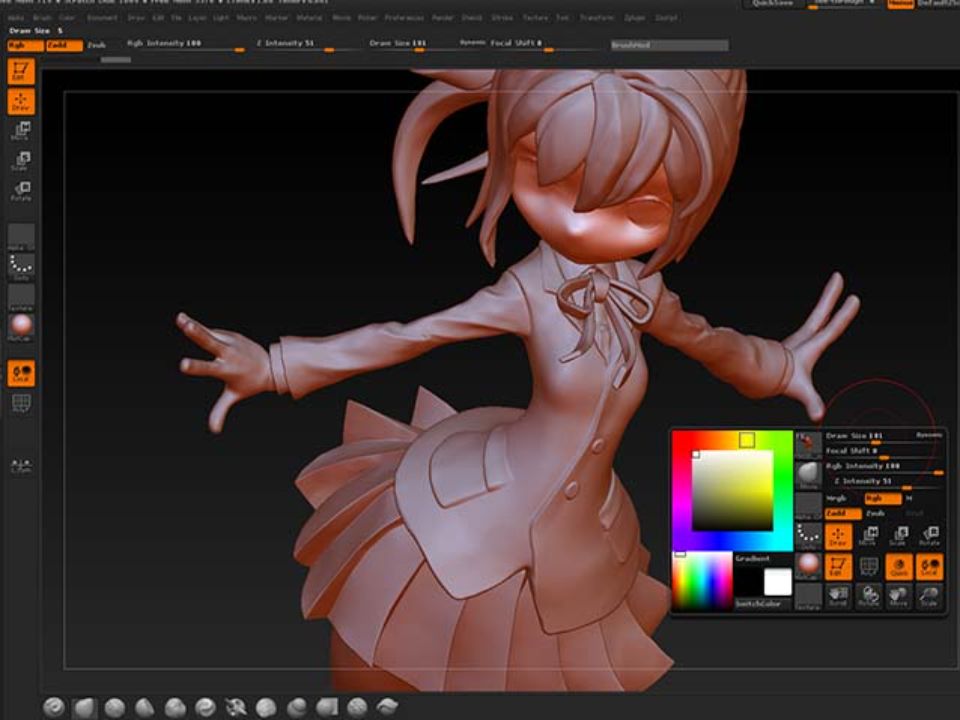Pick the black secondary color swatch

click(x=748, y=582)
